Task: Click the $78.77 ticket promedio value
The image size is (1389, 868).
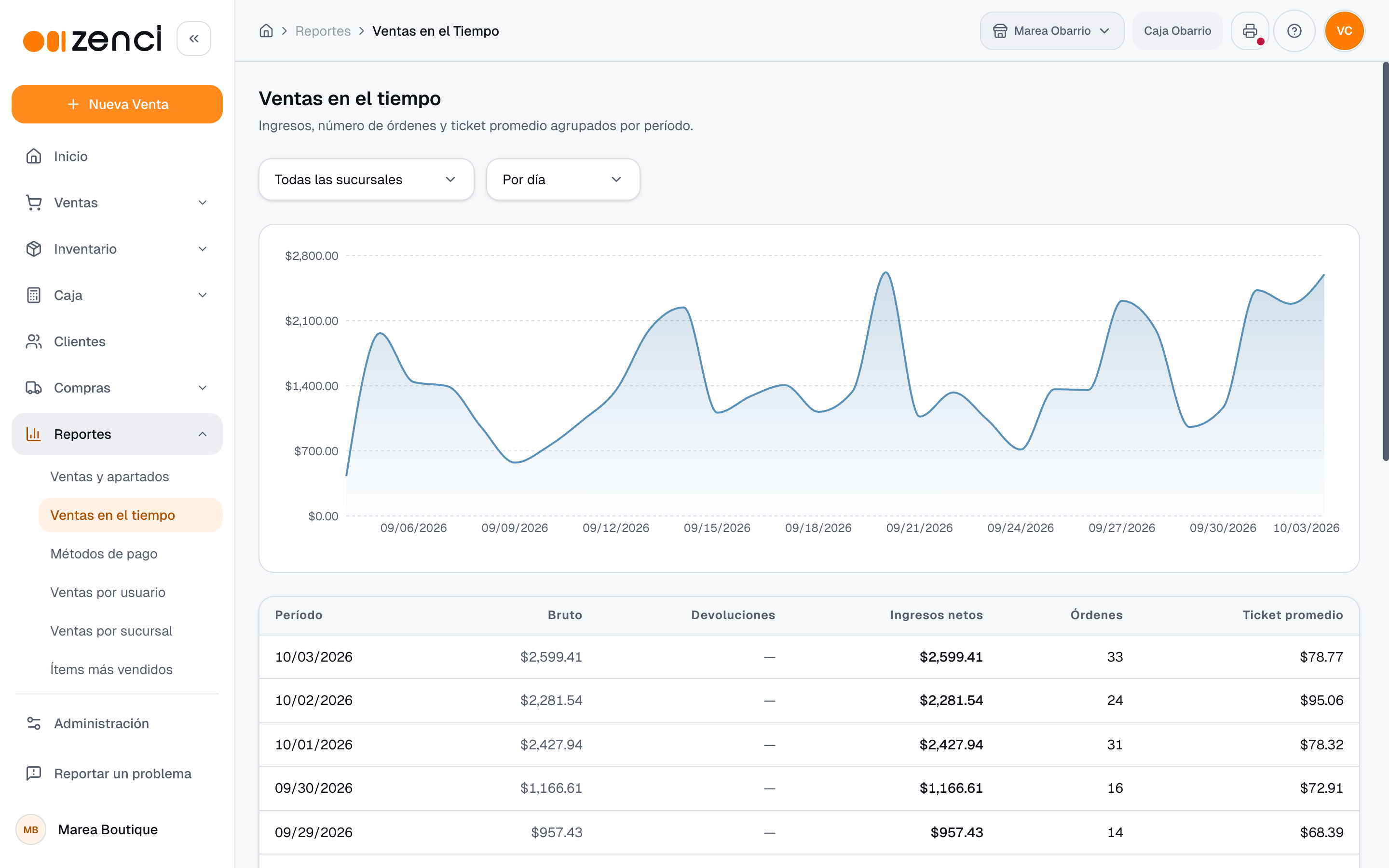Action: 1321,657
